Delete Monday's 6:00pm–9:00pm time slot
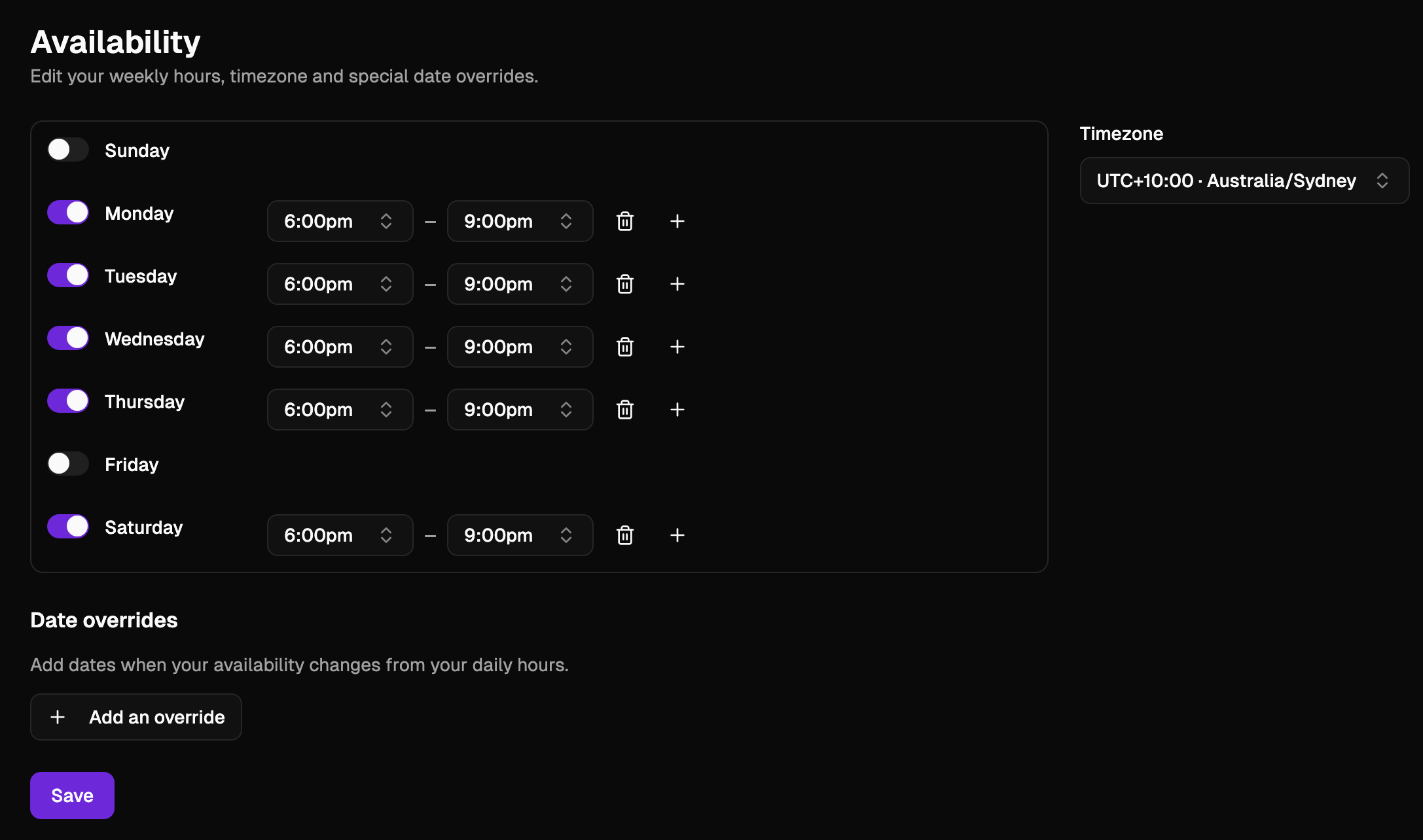This screenshot has height=840, width=1423. click(x=624, y=221)
